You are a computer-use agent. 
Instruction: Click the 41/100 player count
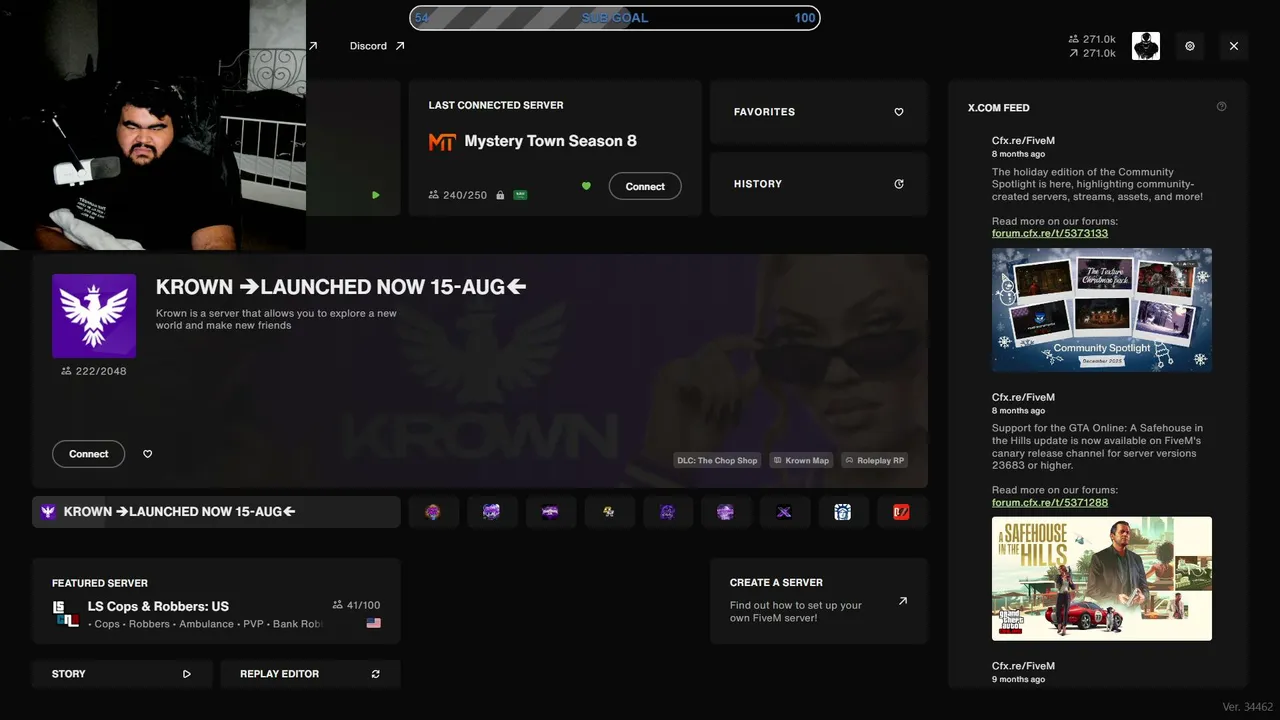pos(356,605)
